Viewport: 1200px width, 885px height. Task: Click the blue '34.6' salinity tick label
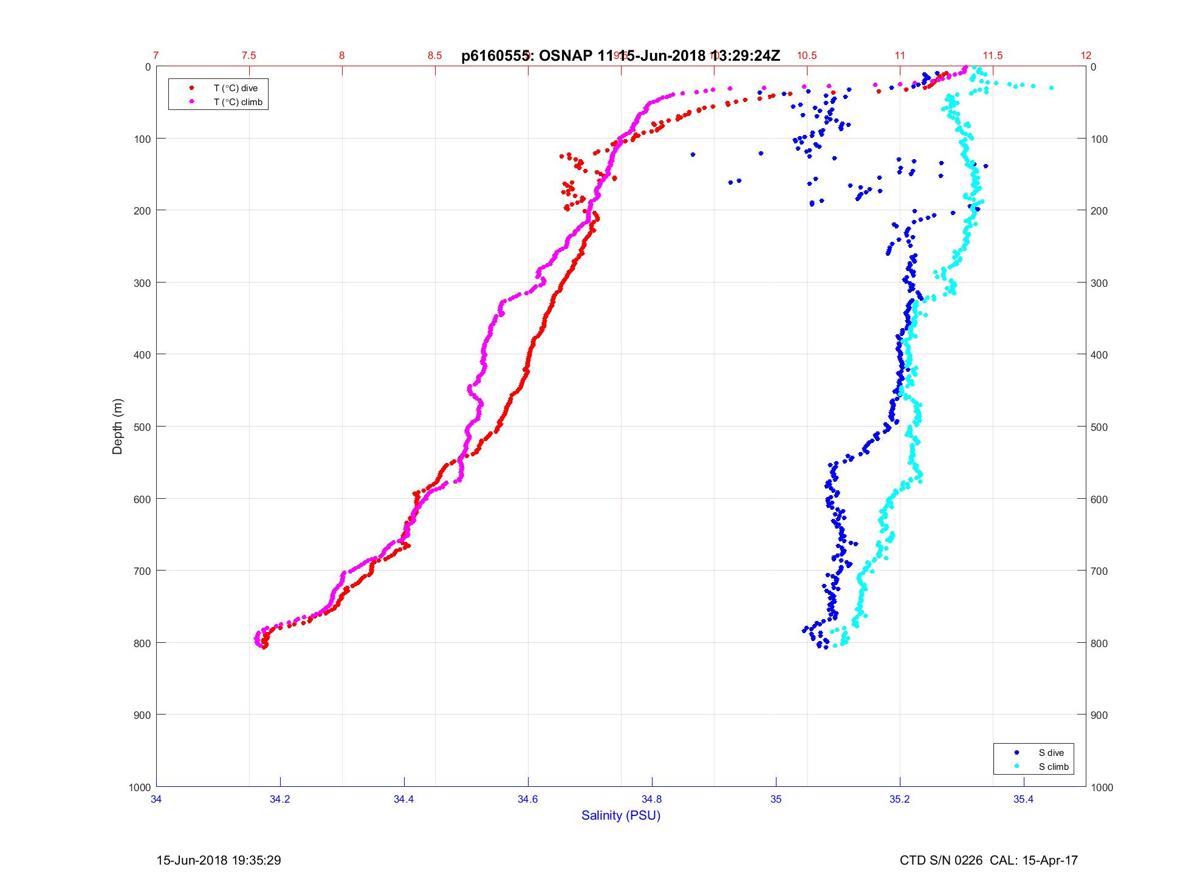click(x=528, y=799)
